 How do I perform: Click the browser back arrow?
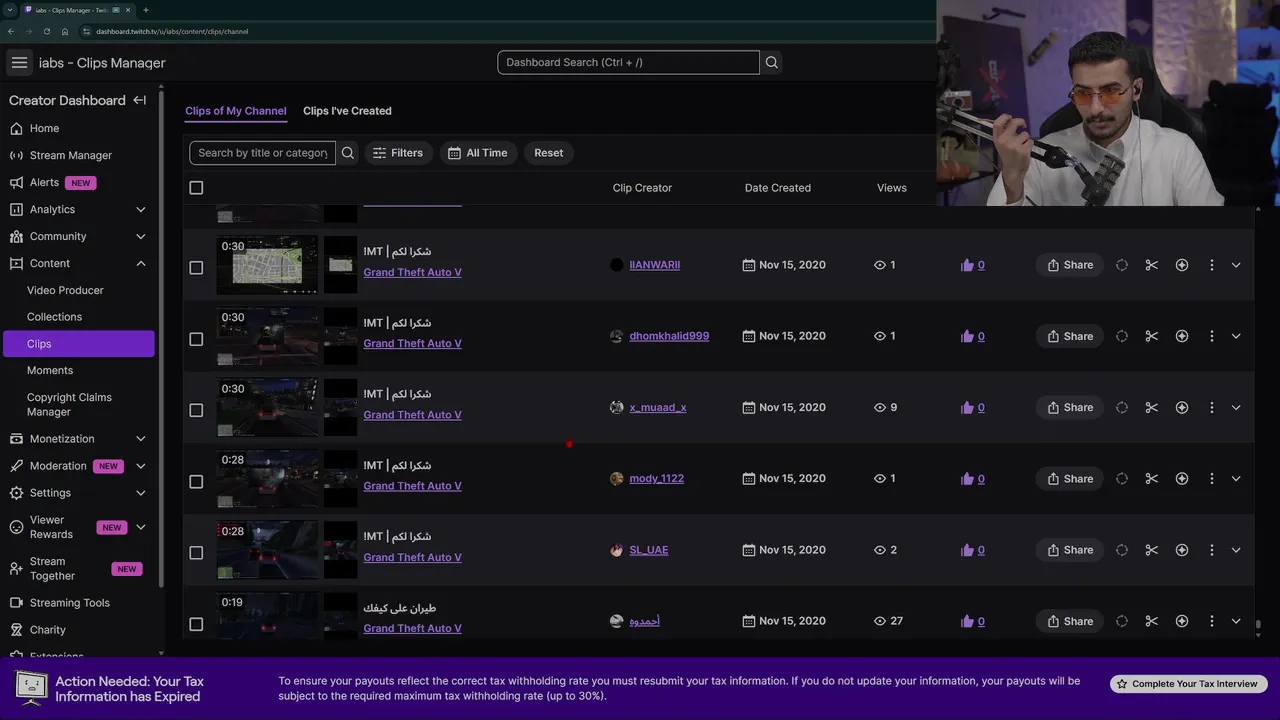11,31
